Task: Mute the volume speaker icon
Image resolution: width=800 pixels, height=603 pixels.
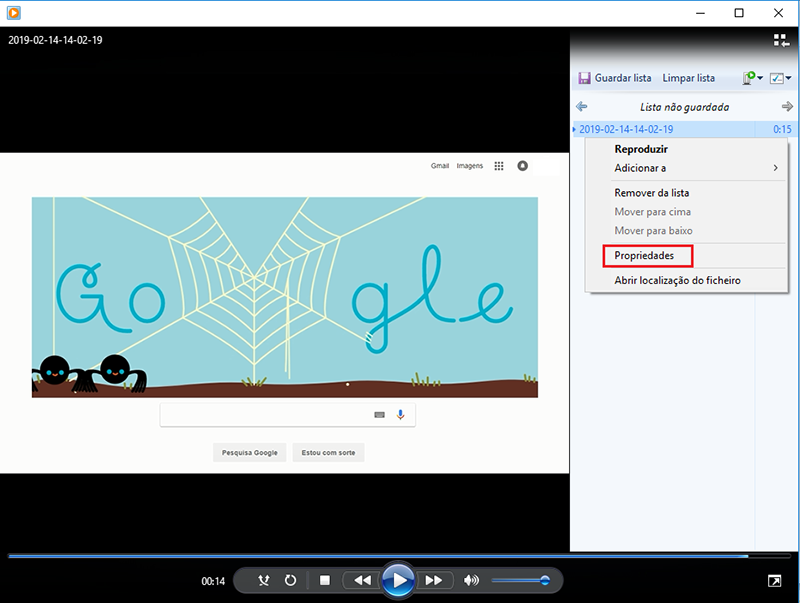Action: coord(471,580)
